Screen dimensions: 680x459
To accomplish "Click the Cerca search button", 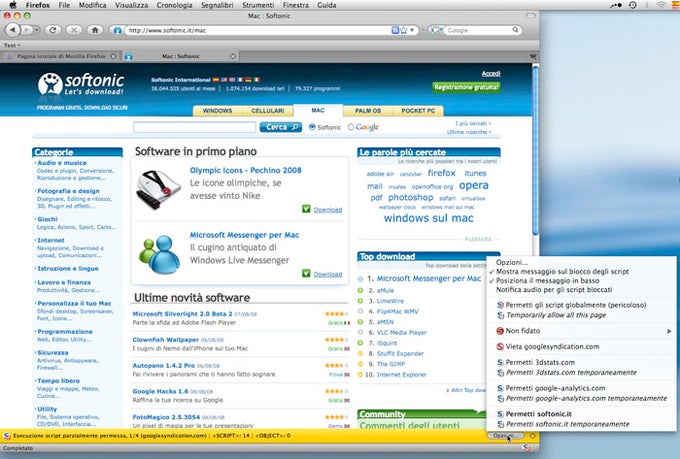I will pos(281,127).
